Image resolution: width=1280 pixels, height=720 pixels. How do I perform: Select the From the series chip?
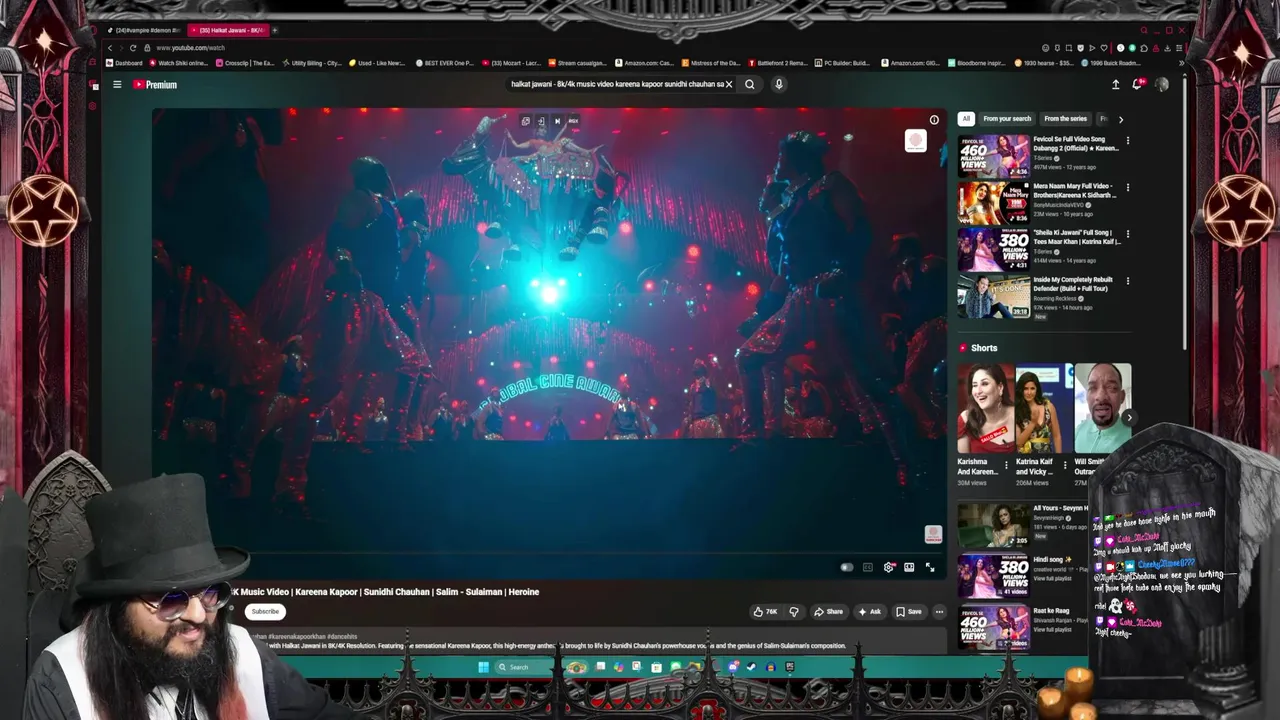click(x=1065, y=119)
